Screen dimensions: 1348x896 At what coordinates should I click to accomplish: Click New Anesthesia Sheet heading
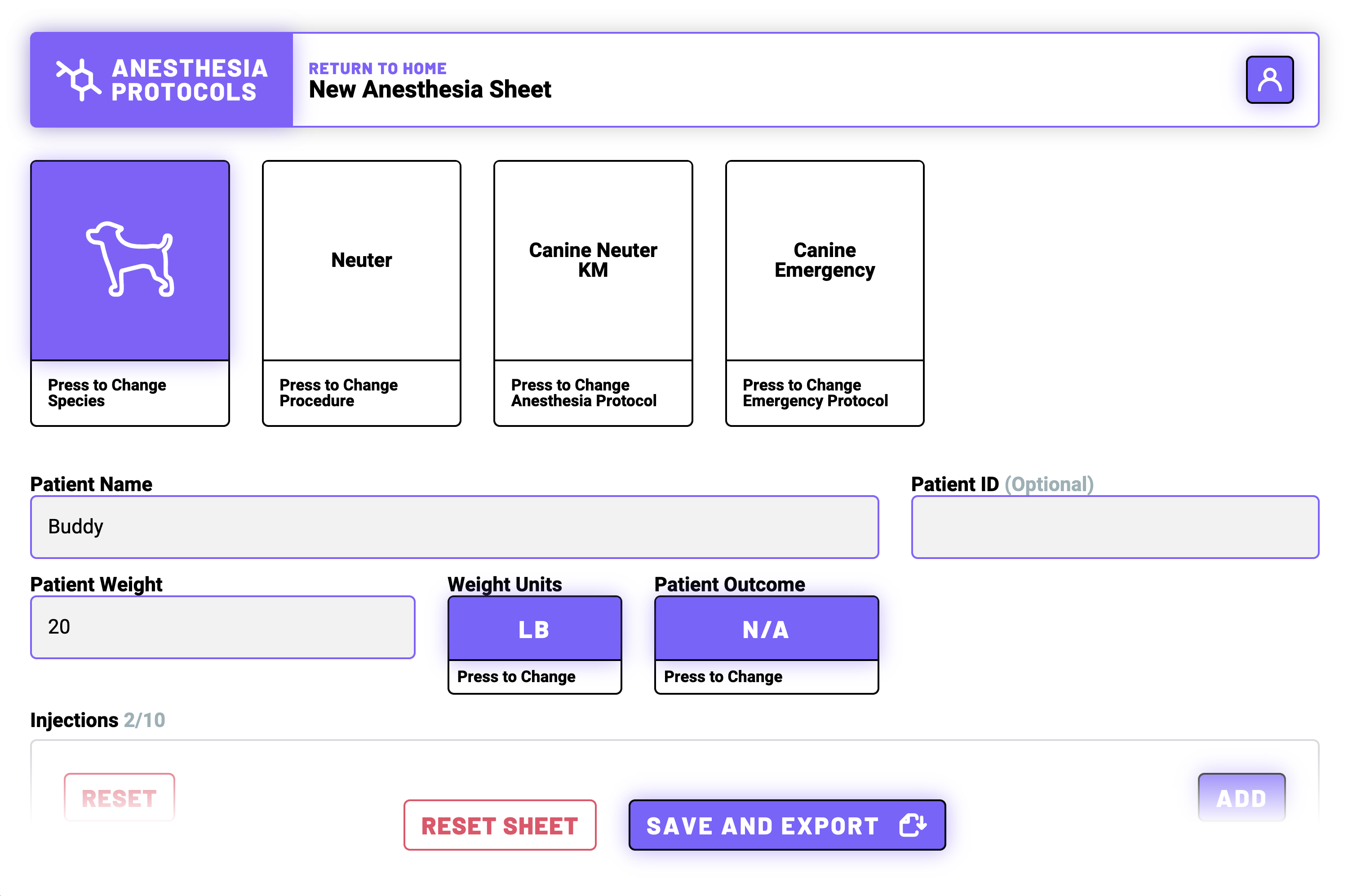(430, 90)
